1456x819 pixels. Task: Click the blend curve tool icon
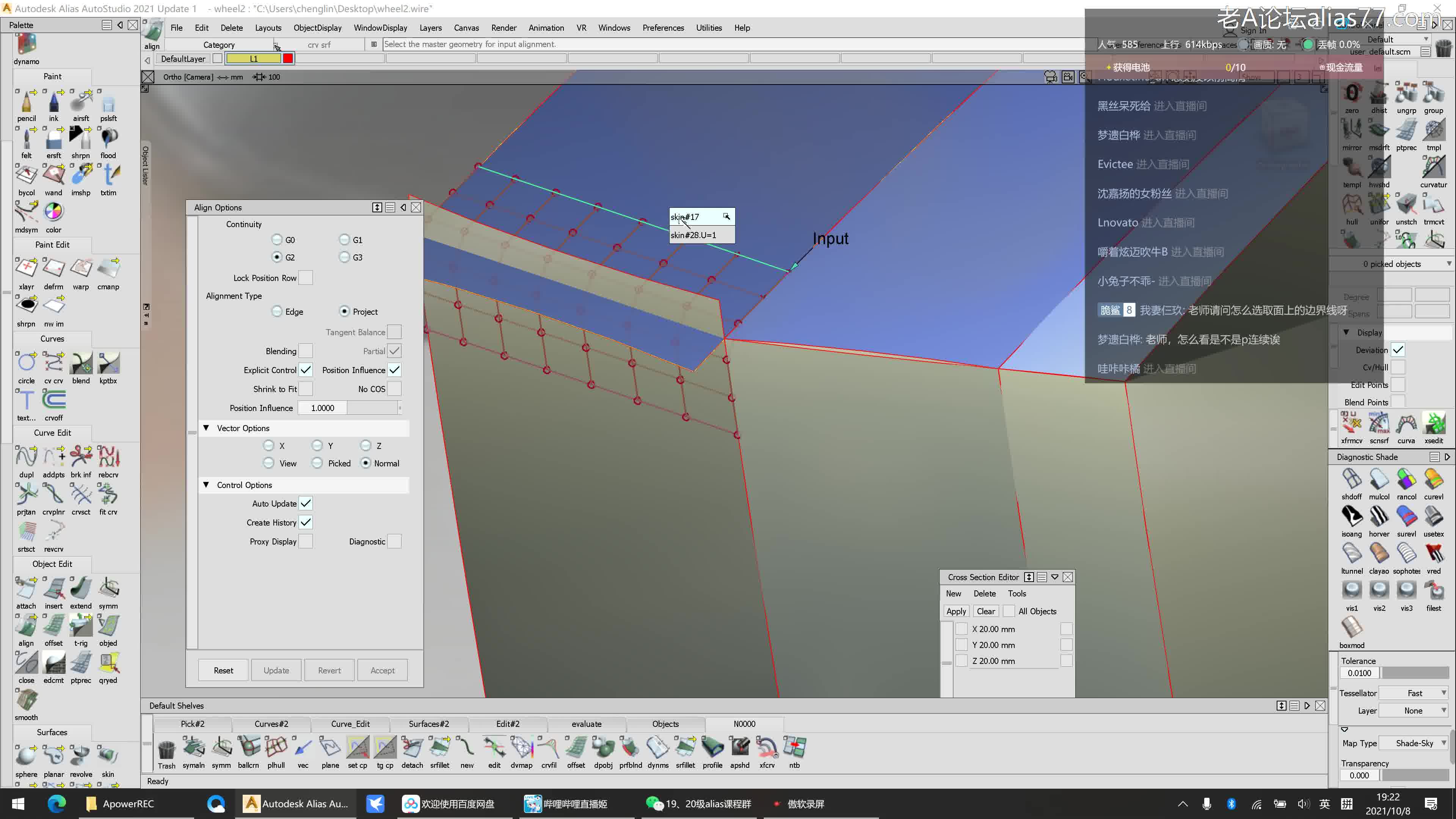(81, 364)
